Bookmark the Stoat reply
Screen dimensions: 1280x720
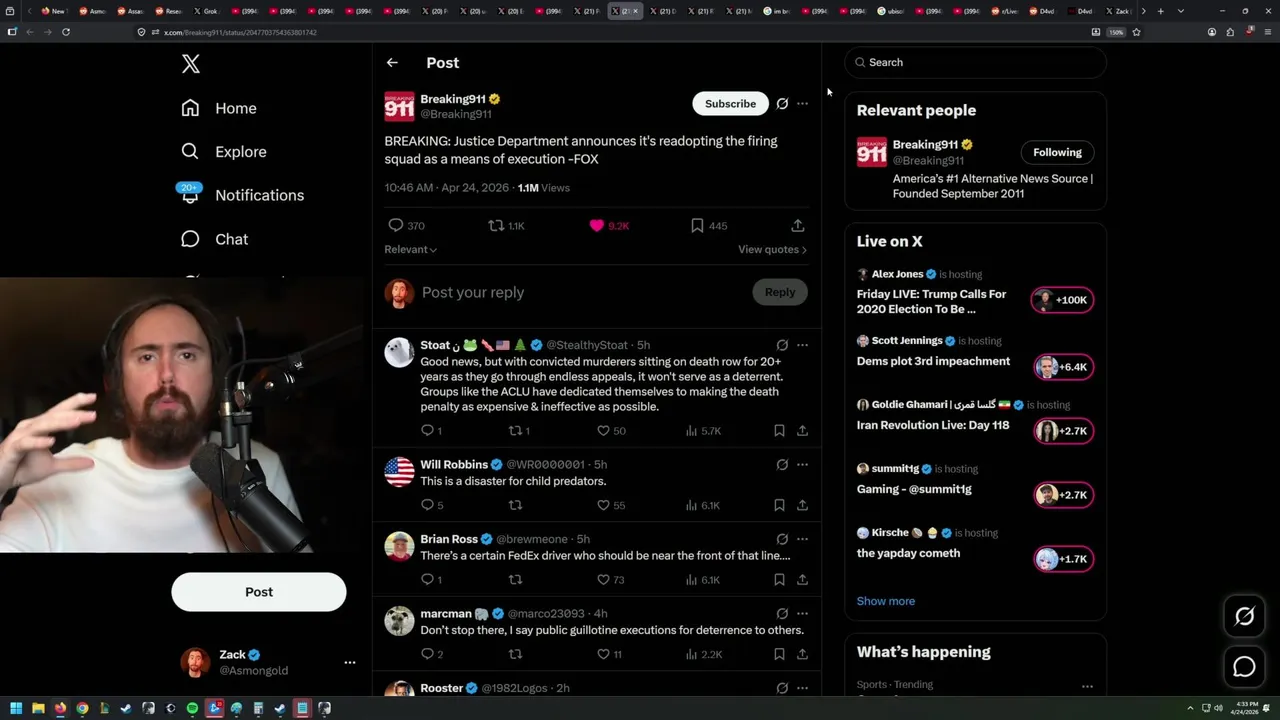(779, 431)
